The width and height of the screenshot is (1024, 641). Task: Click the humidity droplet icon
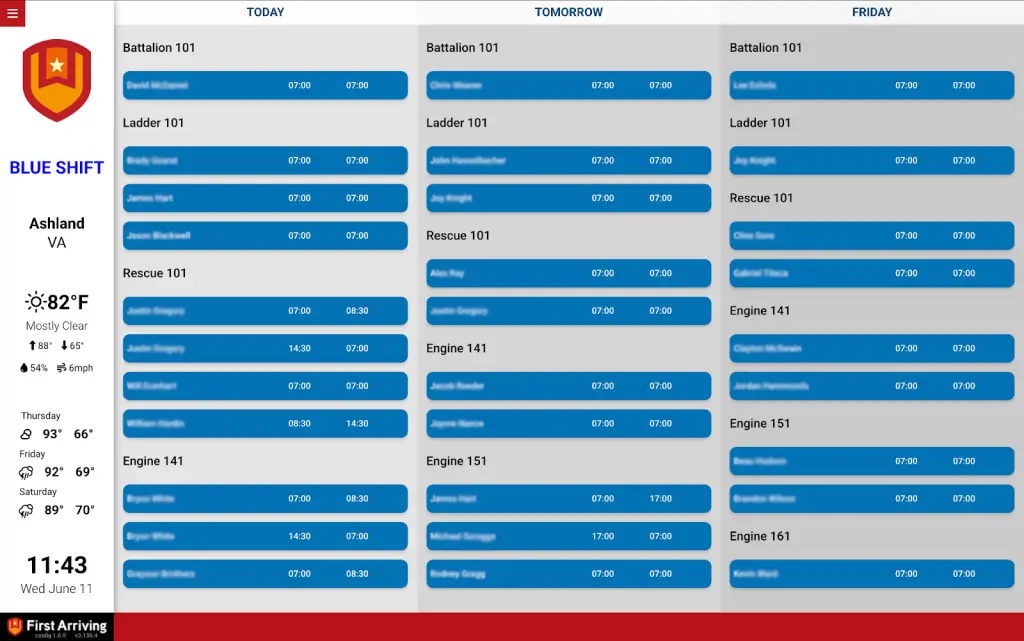[x=24, y=368]
